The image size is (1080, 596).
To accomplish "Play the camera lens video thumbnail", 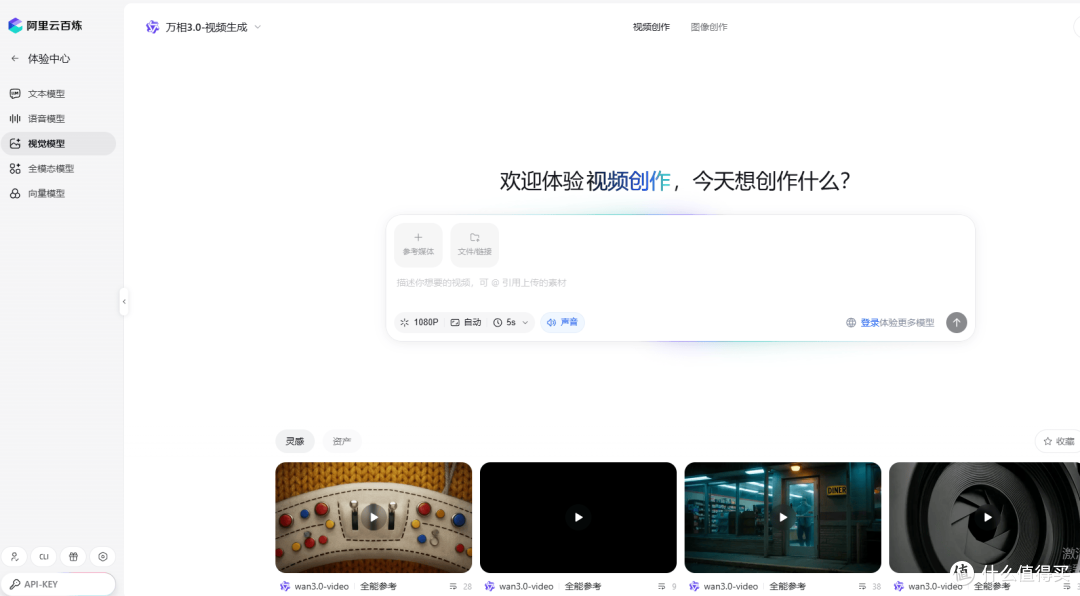I will pos(987,517).
